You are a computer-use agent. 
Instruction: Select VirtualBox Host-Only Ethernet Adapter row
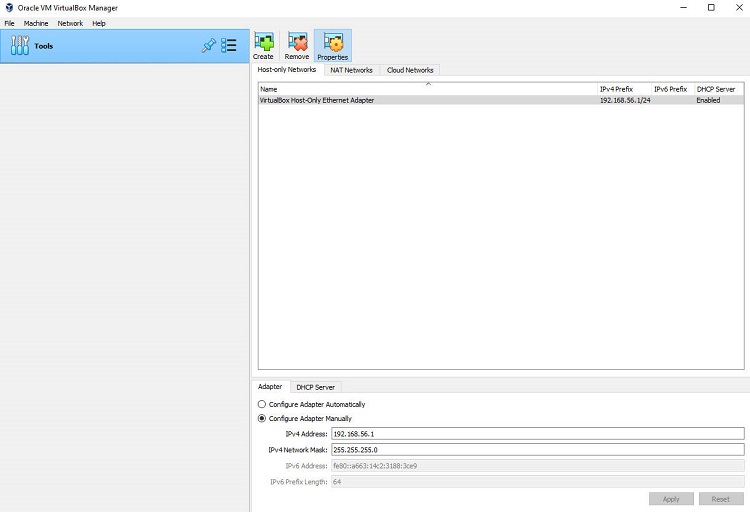[501, 100]
